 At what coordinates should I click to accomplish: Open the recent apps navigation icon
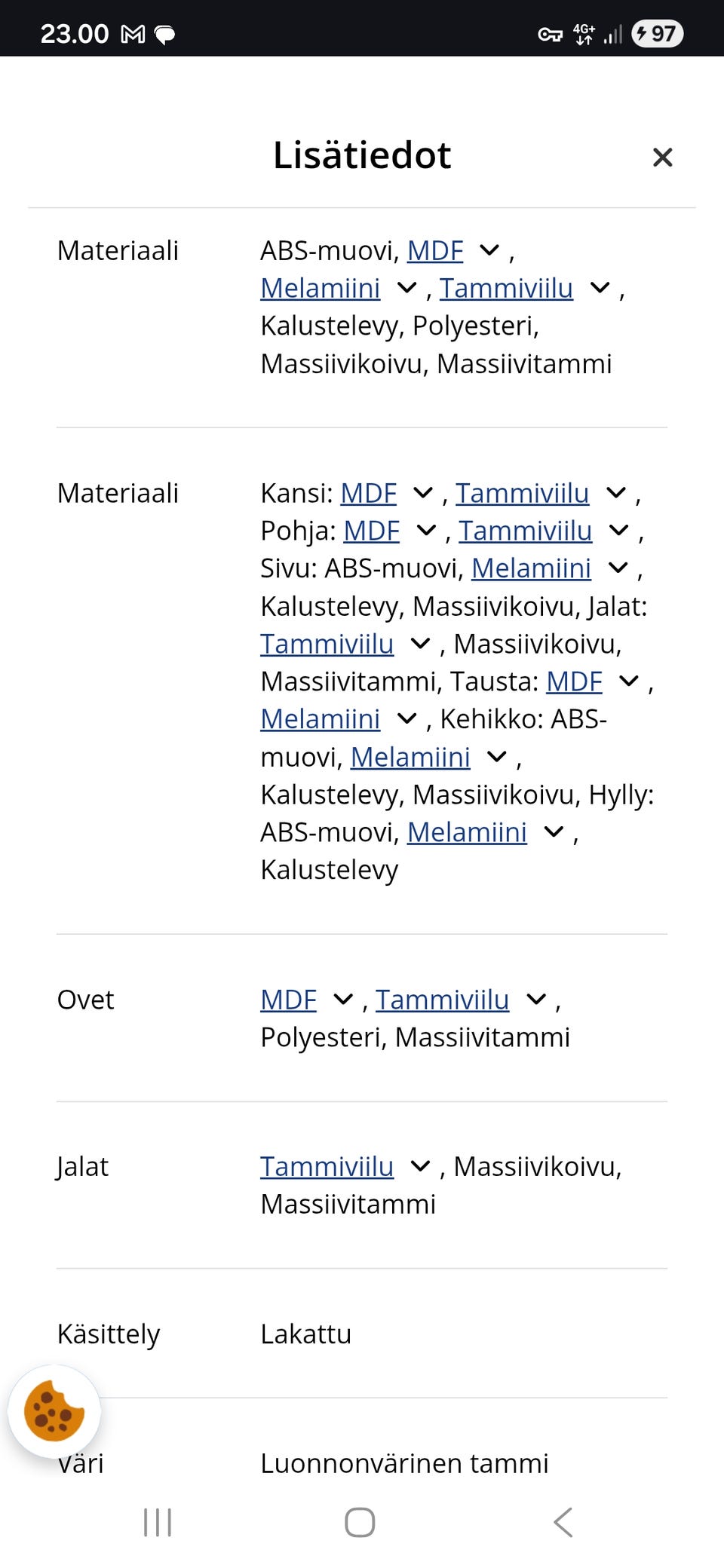click(158, 1522)
